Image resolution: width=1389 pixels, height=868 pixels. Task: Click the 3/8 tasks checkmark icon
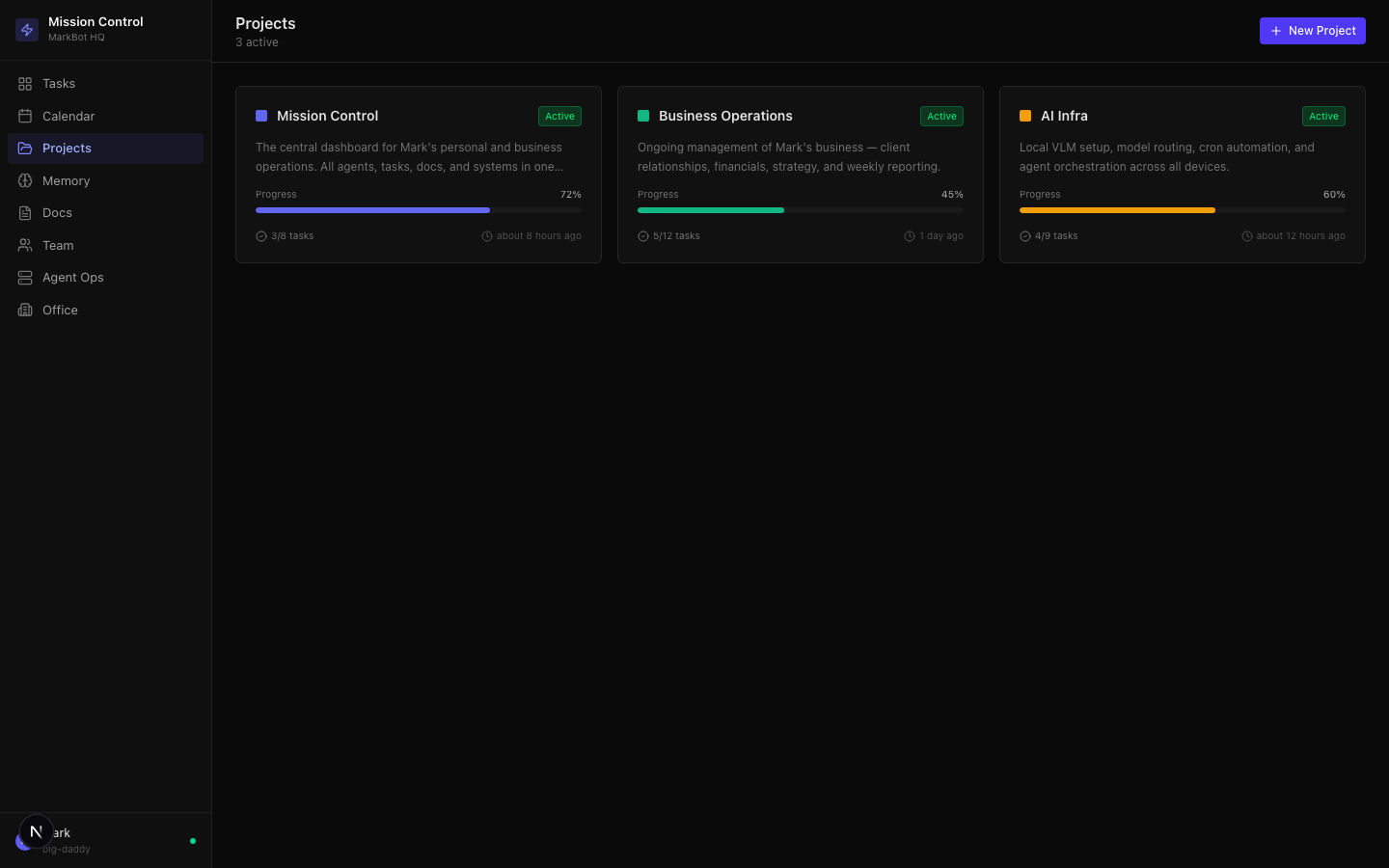[261, 236]
